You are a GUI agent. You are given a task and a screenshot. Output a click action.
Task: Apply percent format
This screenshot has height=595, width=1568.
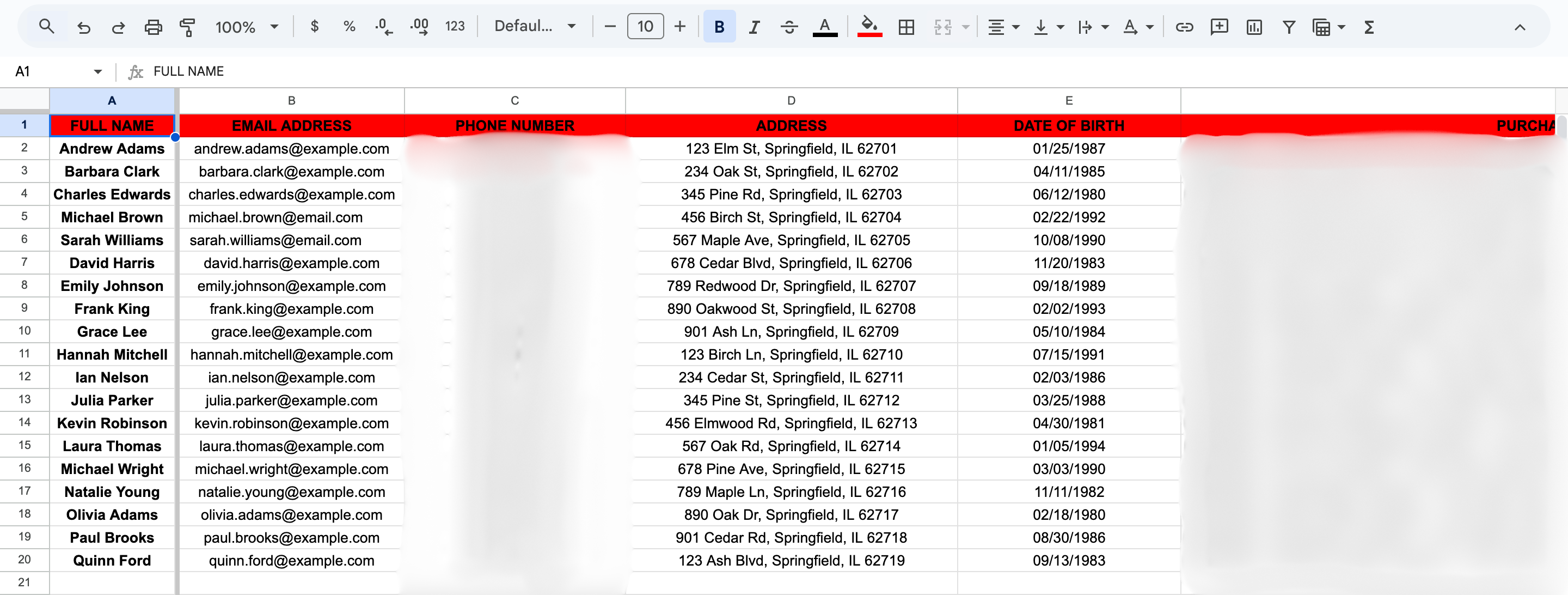coord(350,27)
